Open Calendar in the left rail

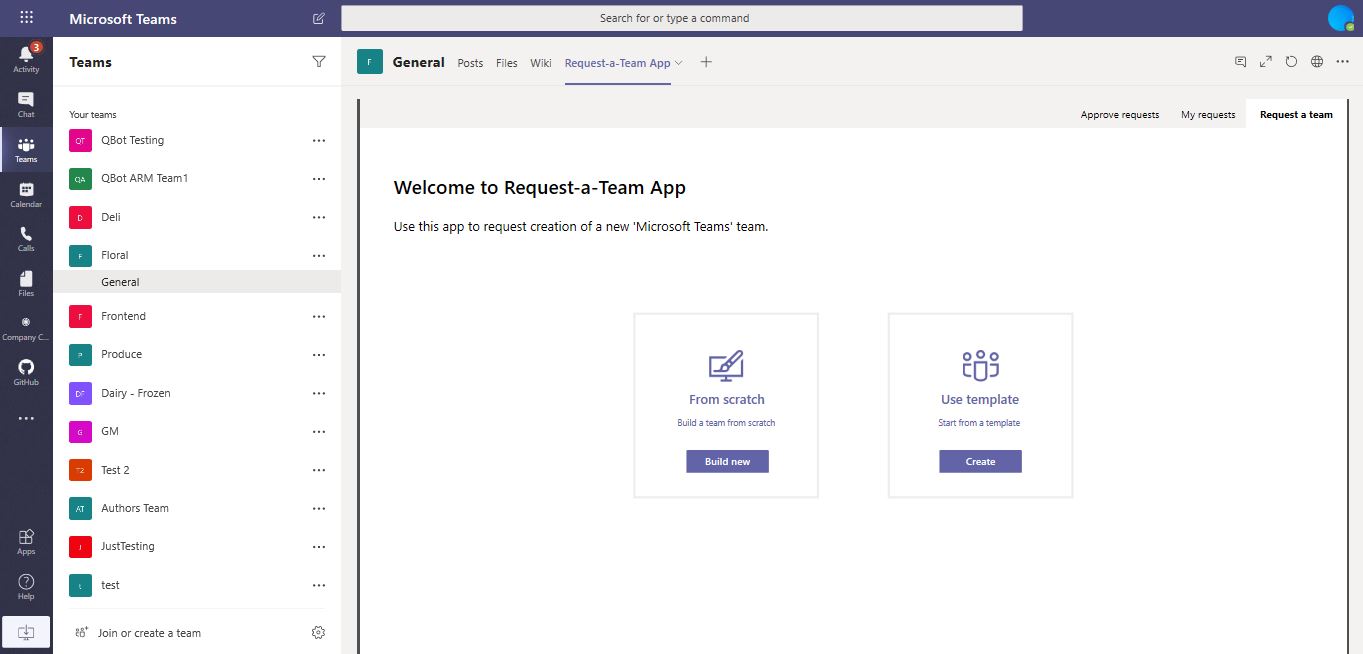pyautogui.click(x=26, y=194)
